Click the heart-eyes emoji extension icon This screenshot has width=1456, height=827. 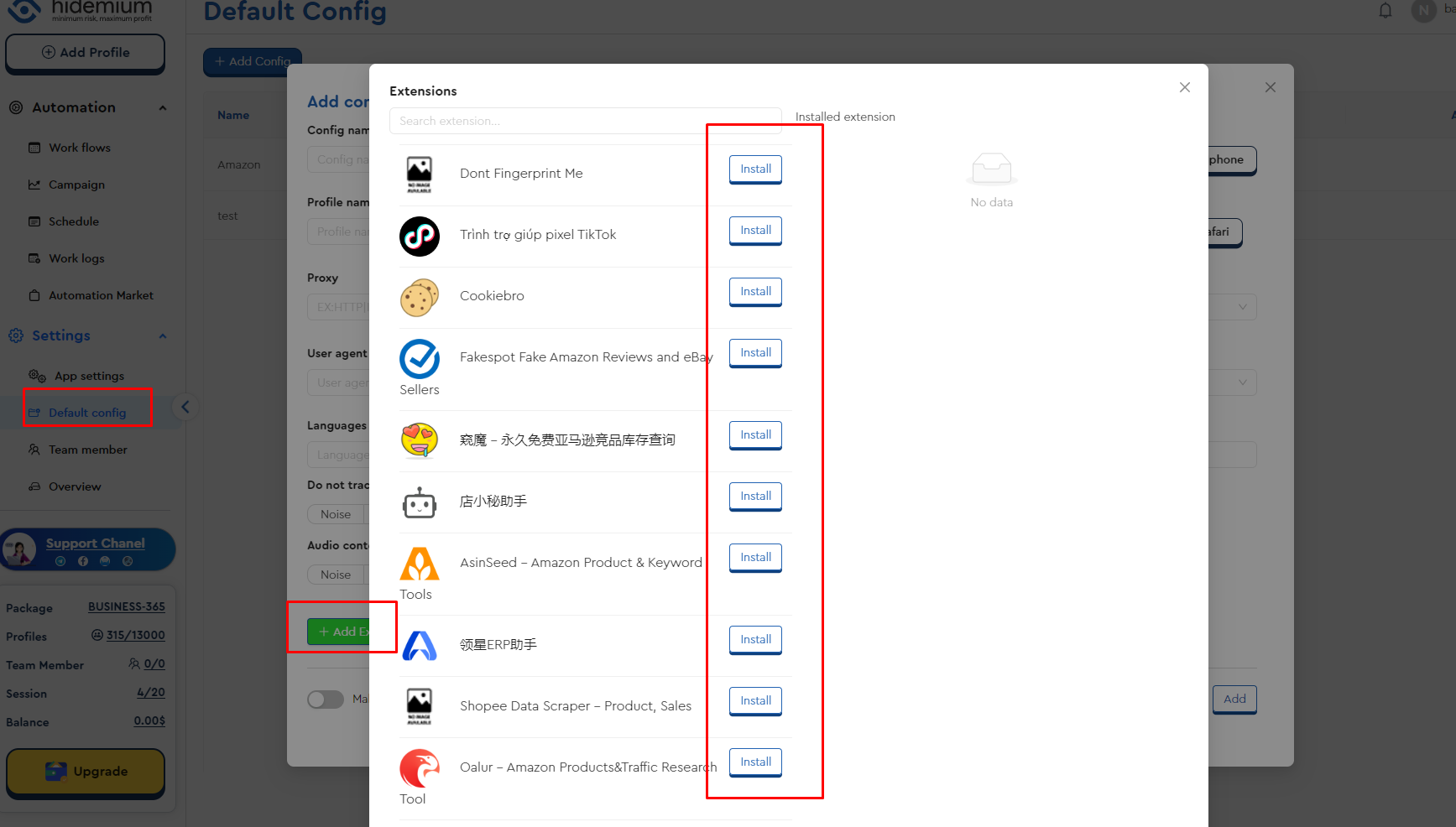point(420,441)
